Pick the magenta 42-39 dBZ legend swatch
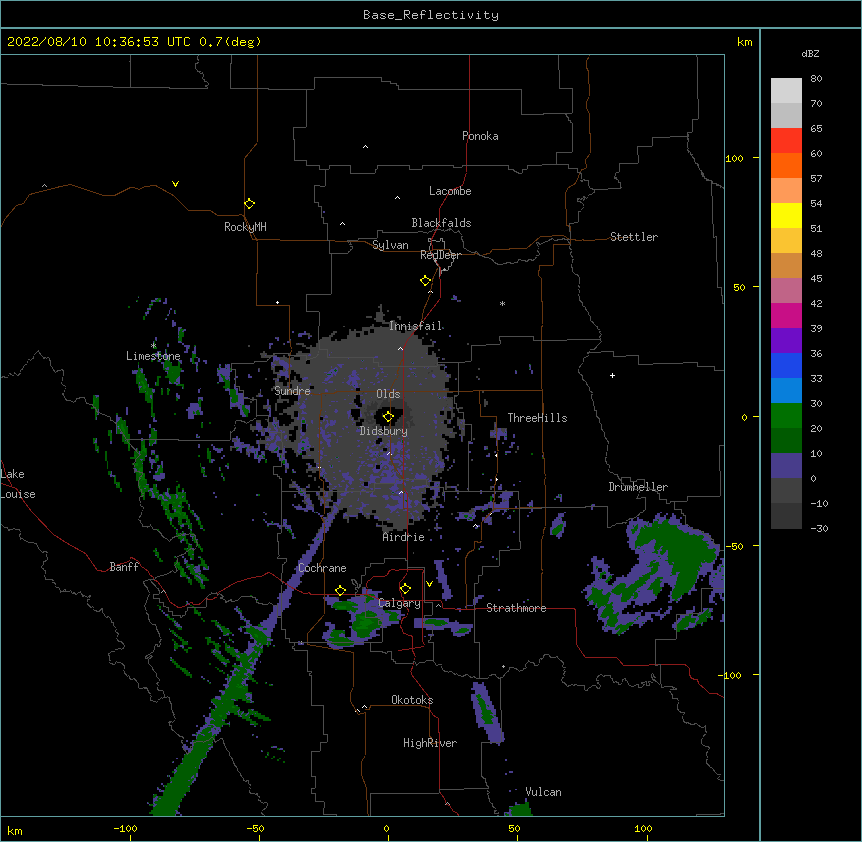862x842 pixels. tap(786, 315)
